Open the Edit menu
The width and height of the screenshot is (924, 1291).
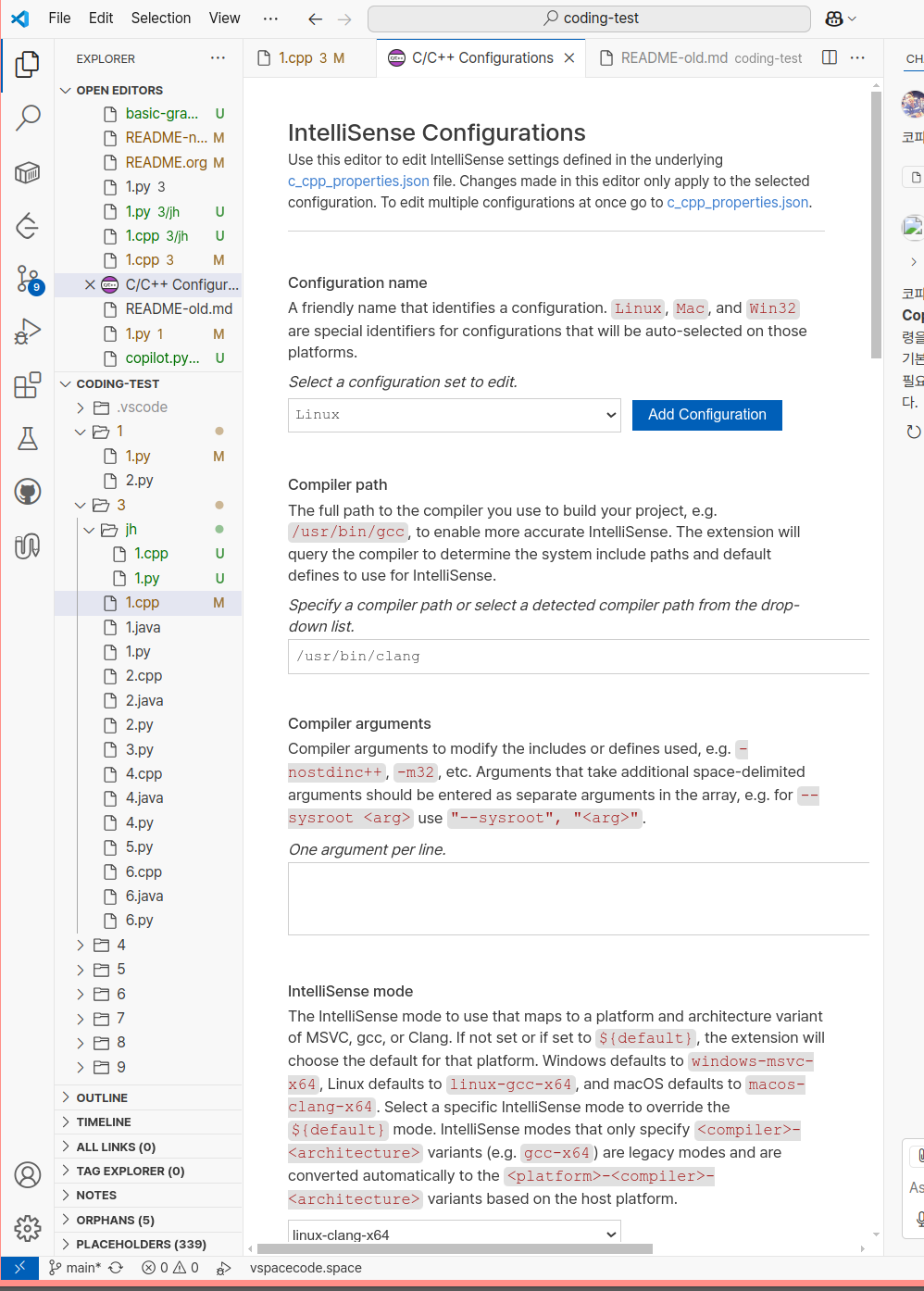(101, 19)
